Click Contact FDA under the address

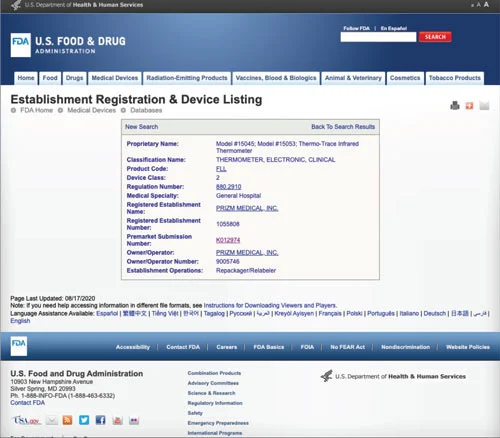pos(27,403)
